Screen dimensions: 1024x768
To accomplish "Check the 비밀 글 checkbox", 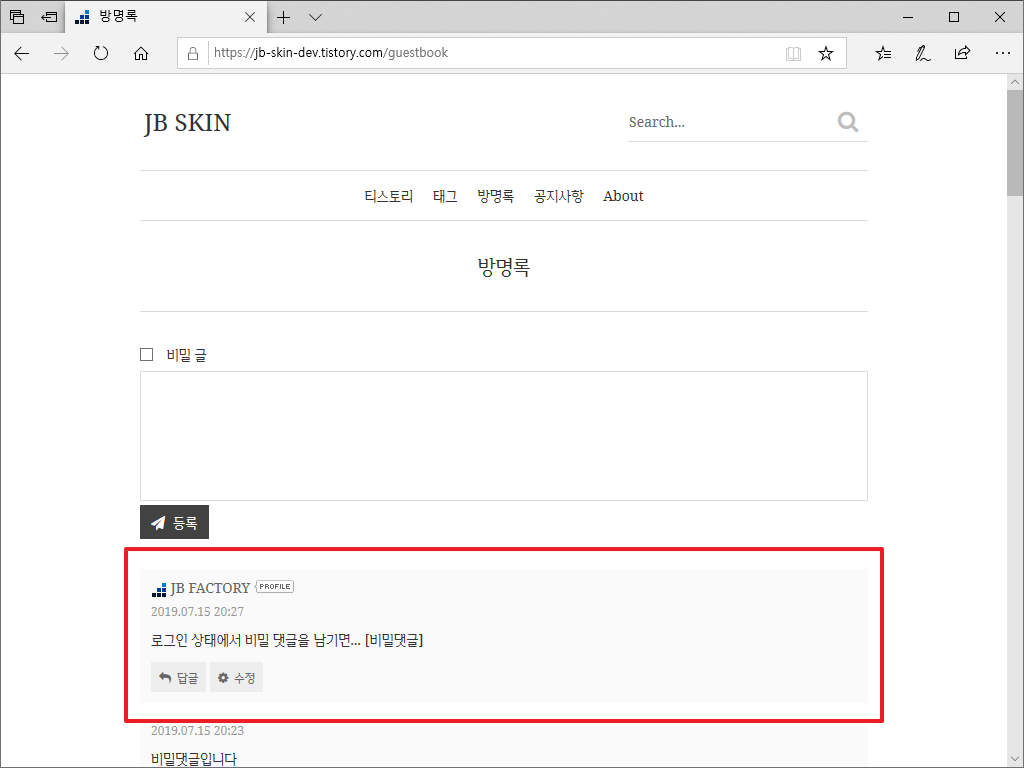I will pyautogui.click(x=146, y=355).
